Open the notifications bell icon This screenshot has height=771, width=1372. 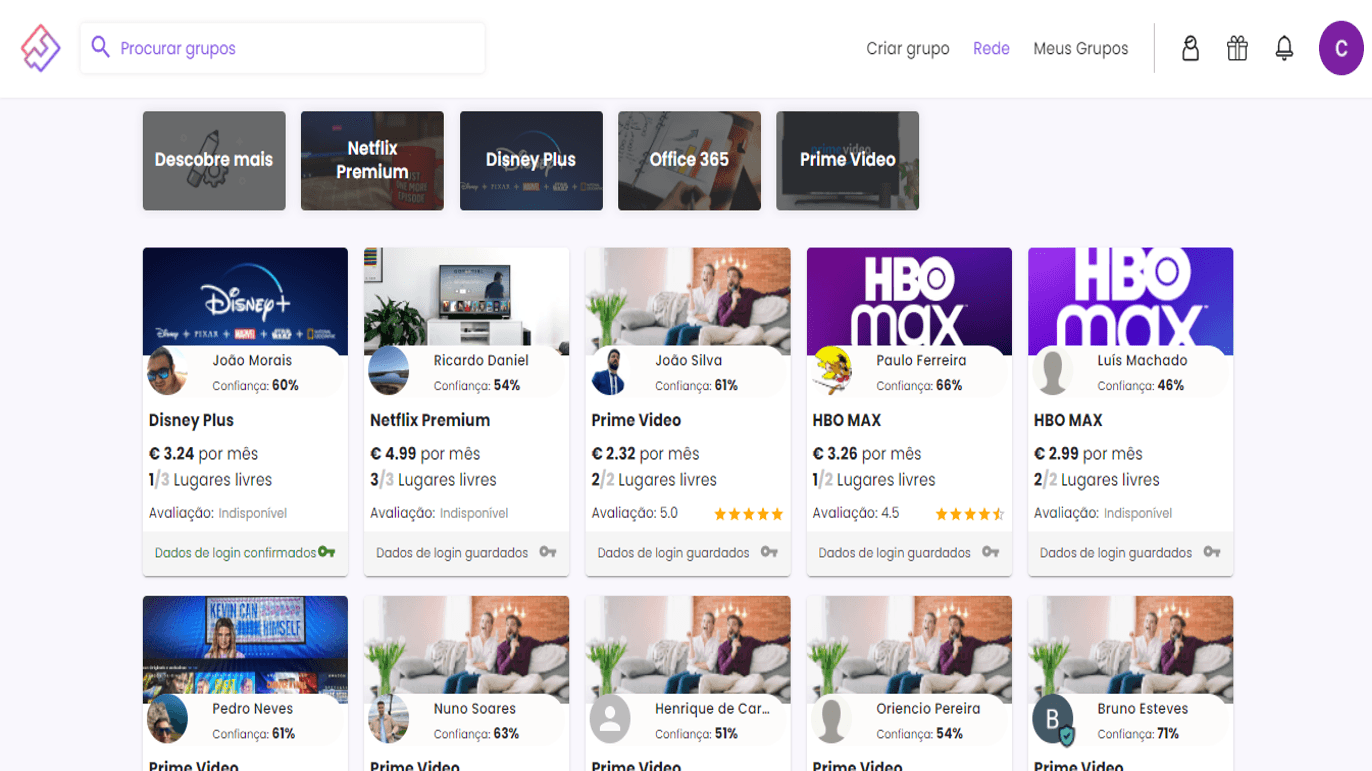click(x=1284, y=48)
